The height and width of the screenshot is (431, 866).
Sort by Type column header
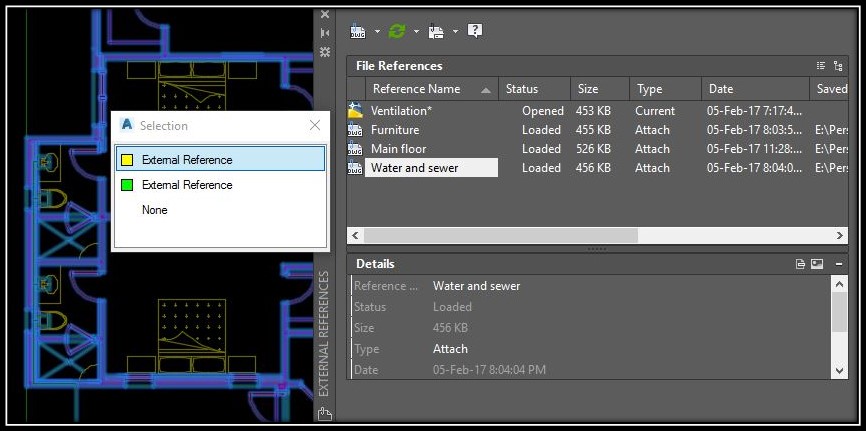(666, 89)
